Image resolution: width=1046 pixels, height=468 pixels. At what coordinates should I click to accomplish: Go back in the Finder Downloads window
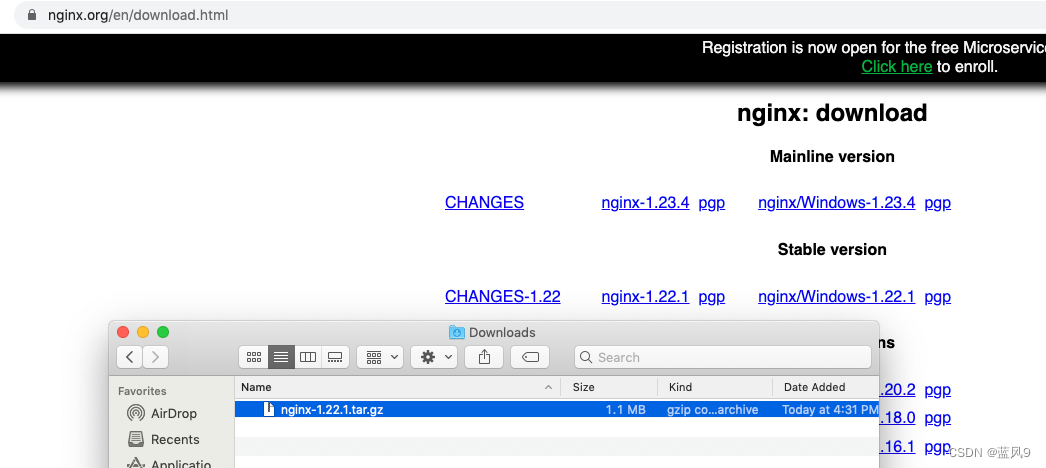pyautogui.click(x=129, y=357)
